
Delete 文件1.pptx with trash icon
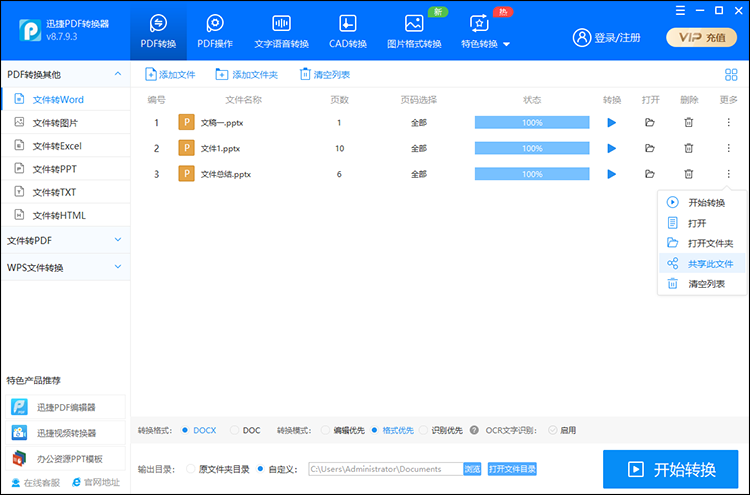click(688, 148)
